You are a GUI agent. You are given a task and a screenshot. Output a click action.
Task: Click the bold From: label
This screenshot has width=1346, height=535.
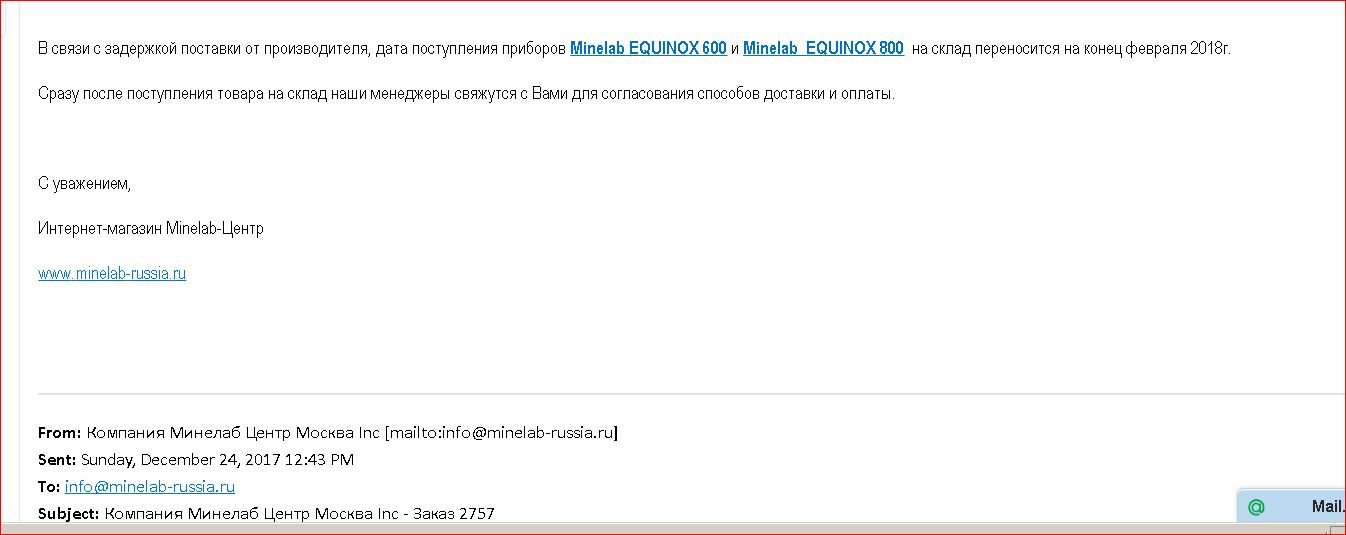59,433
